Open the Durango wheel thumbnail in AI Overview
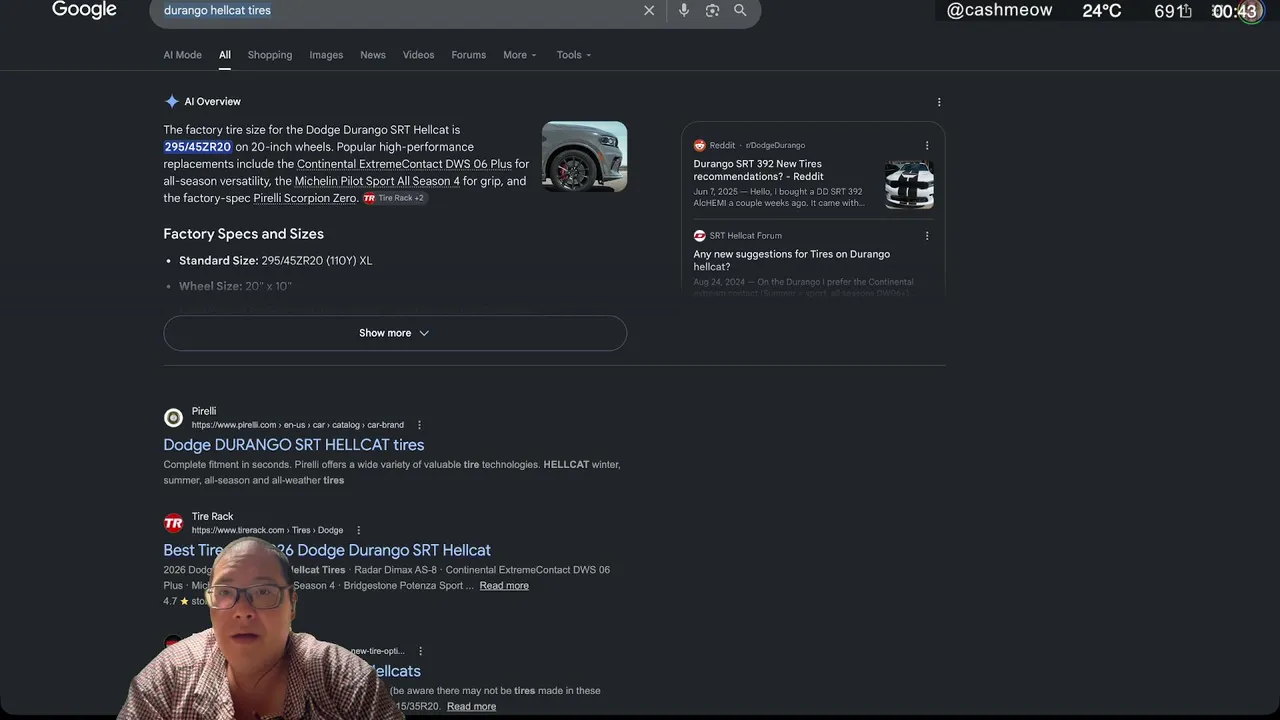The width and height of the screenshot is (1280, 720). coord(585,156)
